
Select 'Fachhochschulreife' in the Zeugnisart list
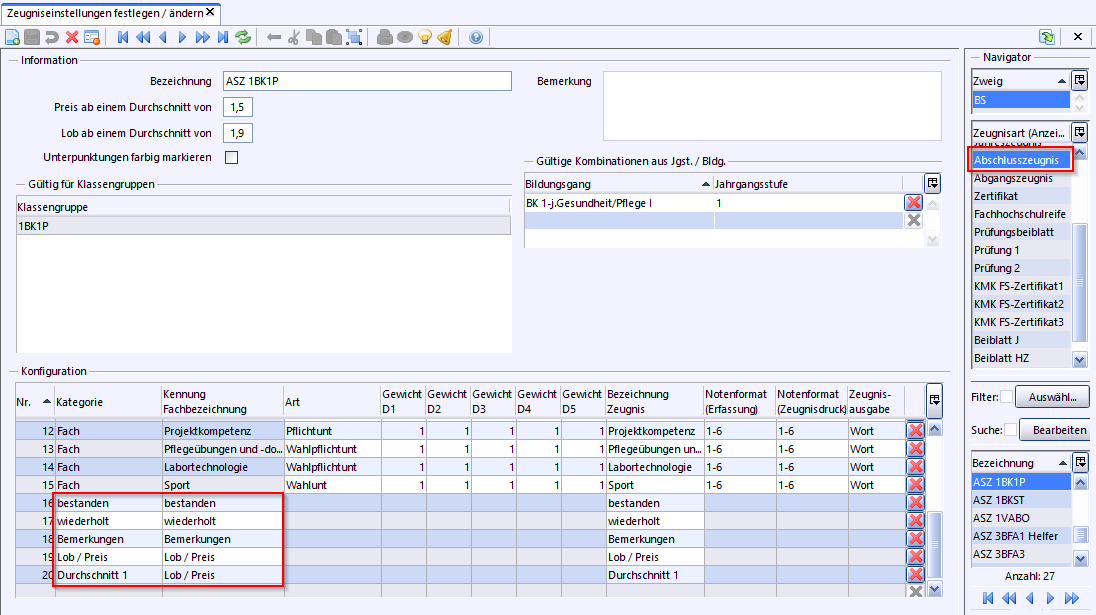pos(1019,214)
